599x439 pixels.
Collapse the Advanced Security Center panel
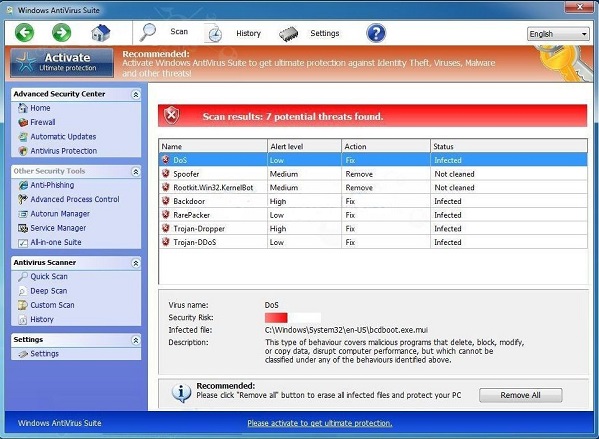coord(136,94)
